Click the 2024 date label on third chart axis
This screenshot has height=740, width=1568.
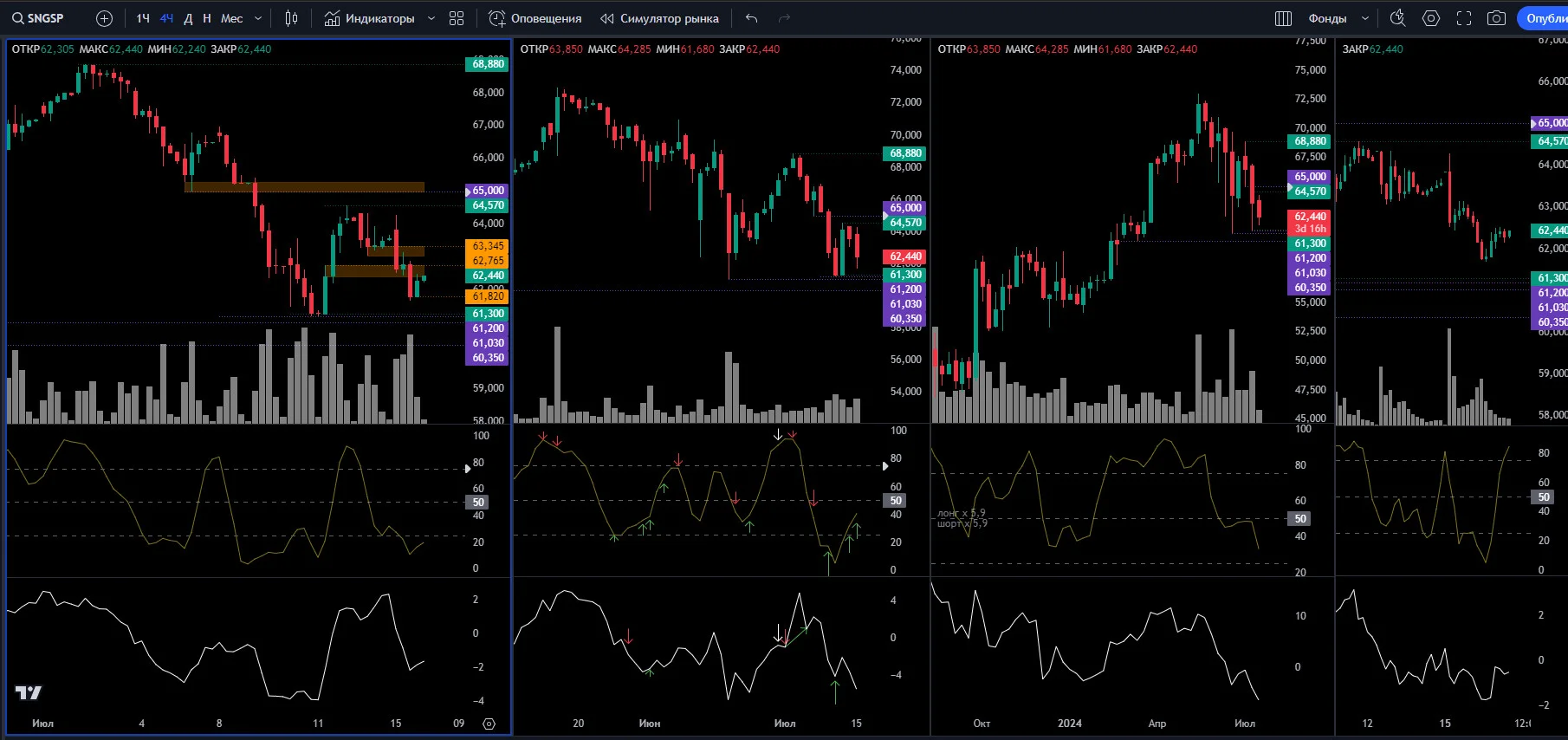(x=1070, y=724)
